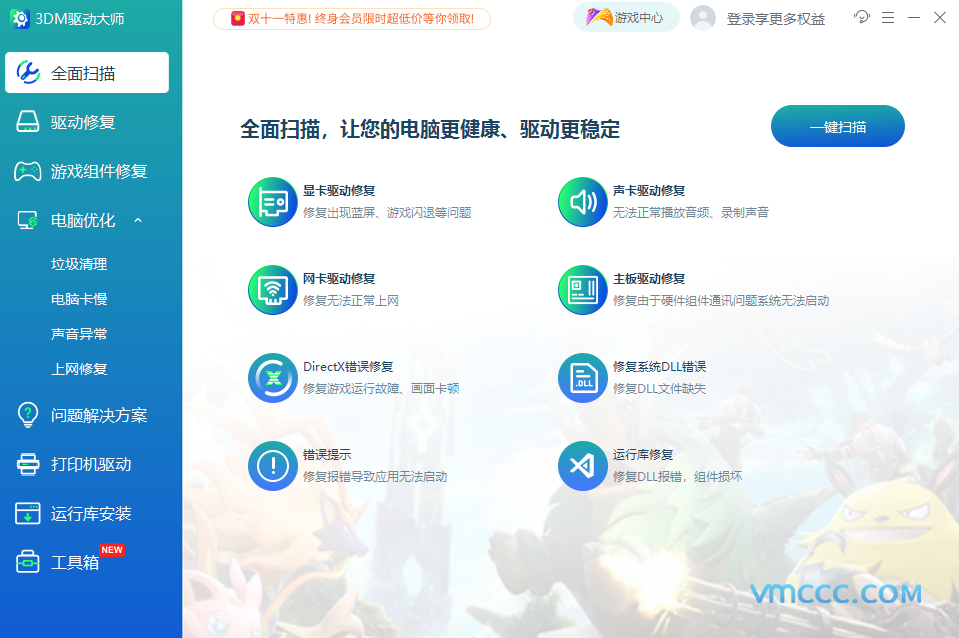Click the sound card driver repair speaker icon
This screenshot has width=959, height=638.
tap(583, 202)
